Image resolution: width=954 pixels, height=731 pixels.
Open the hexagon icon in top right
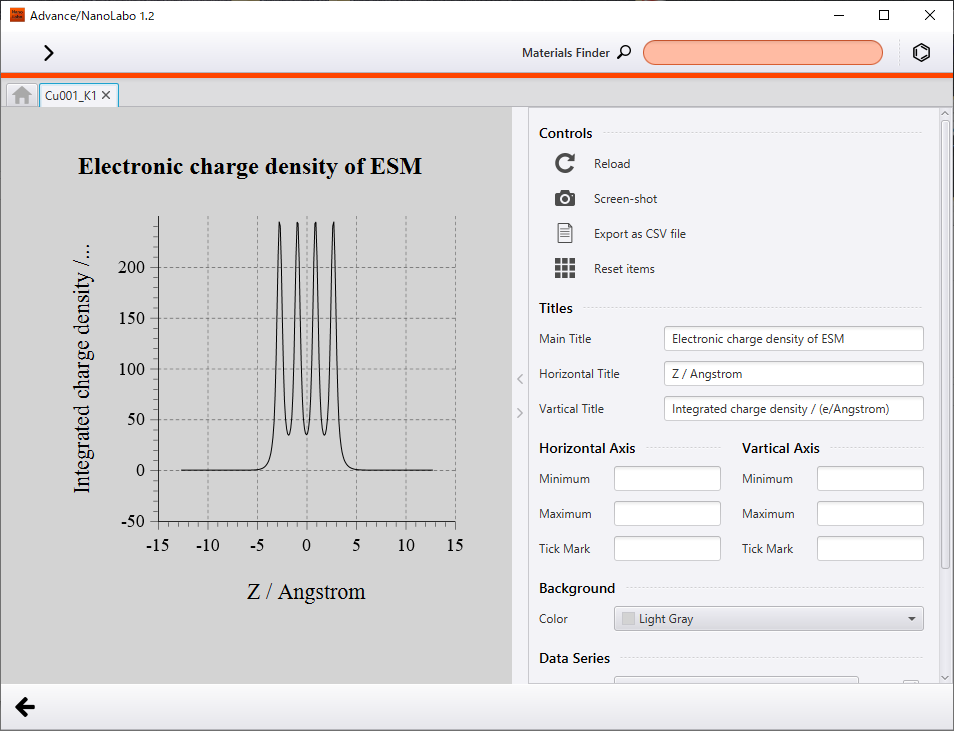(921, 53)
